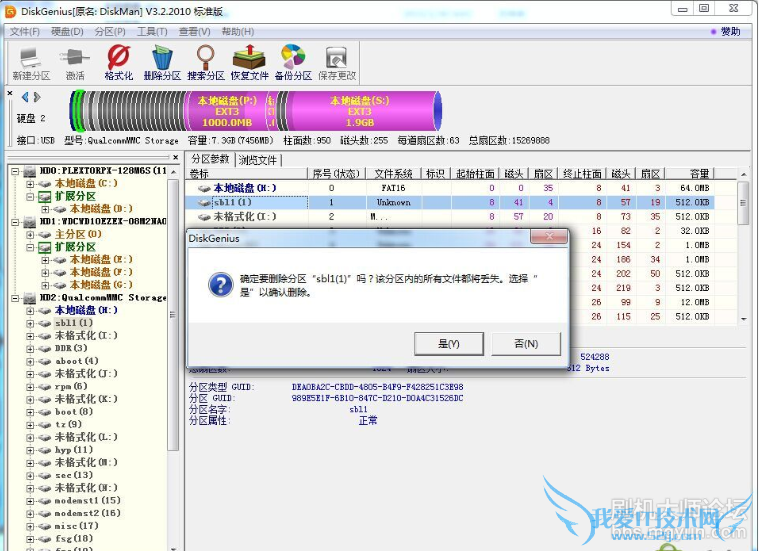
Task: Open the 查看(V) menu
Action: coord(195,31)
